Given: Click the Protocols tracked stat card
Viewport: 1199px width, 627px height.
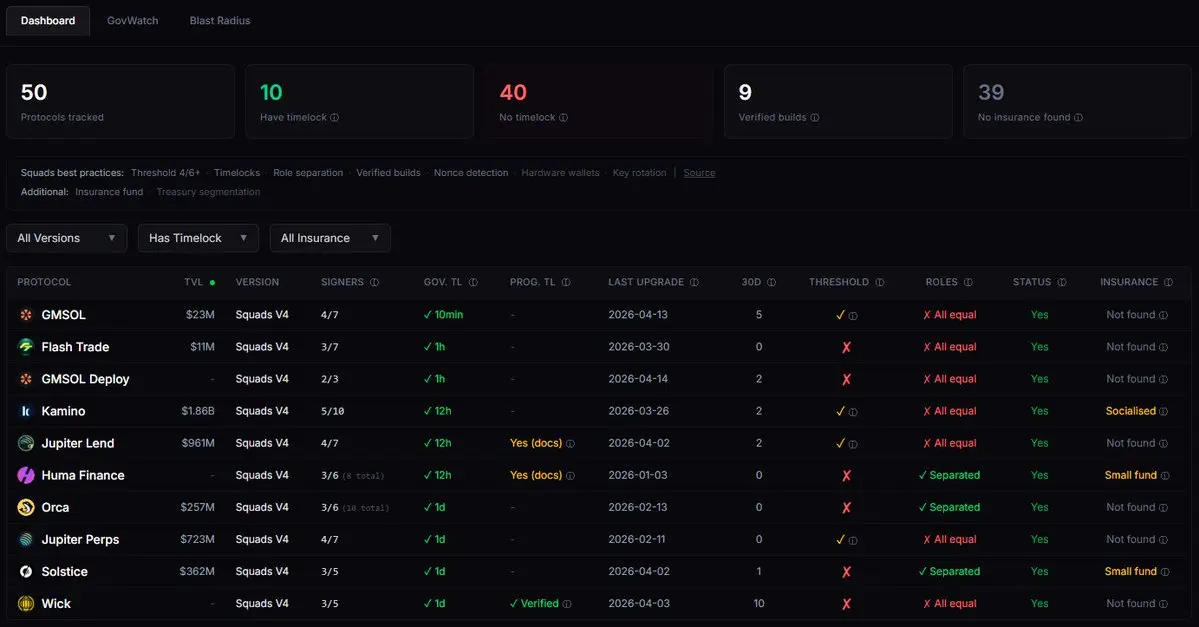Looking at the screenshot, I should (x=120, y=102).
